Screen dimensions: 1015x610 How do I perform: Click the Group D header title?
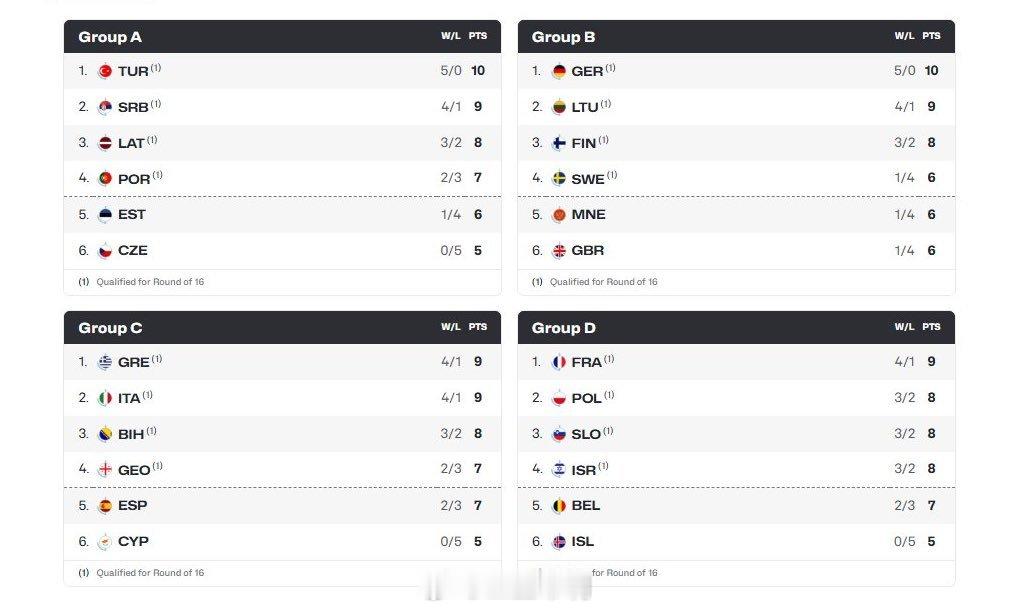(564, 328)
